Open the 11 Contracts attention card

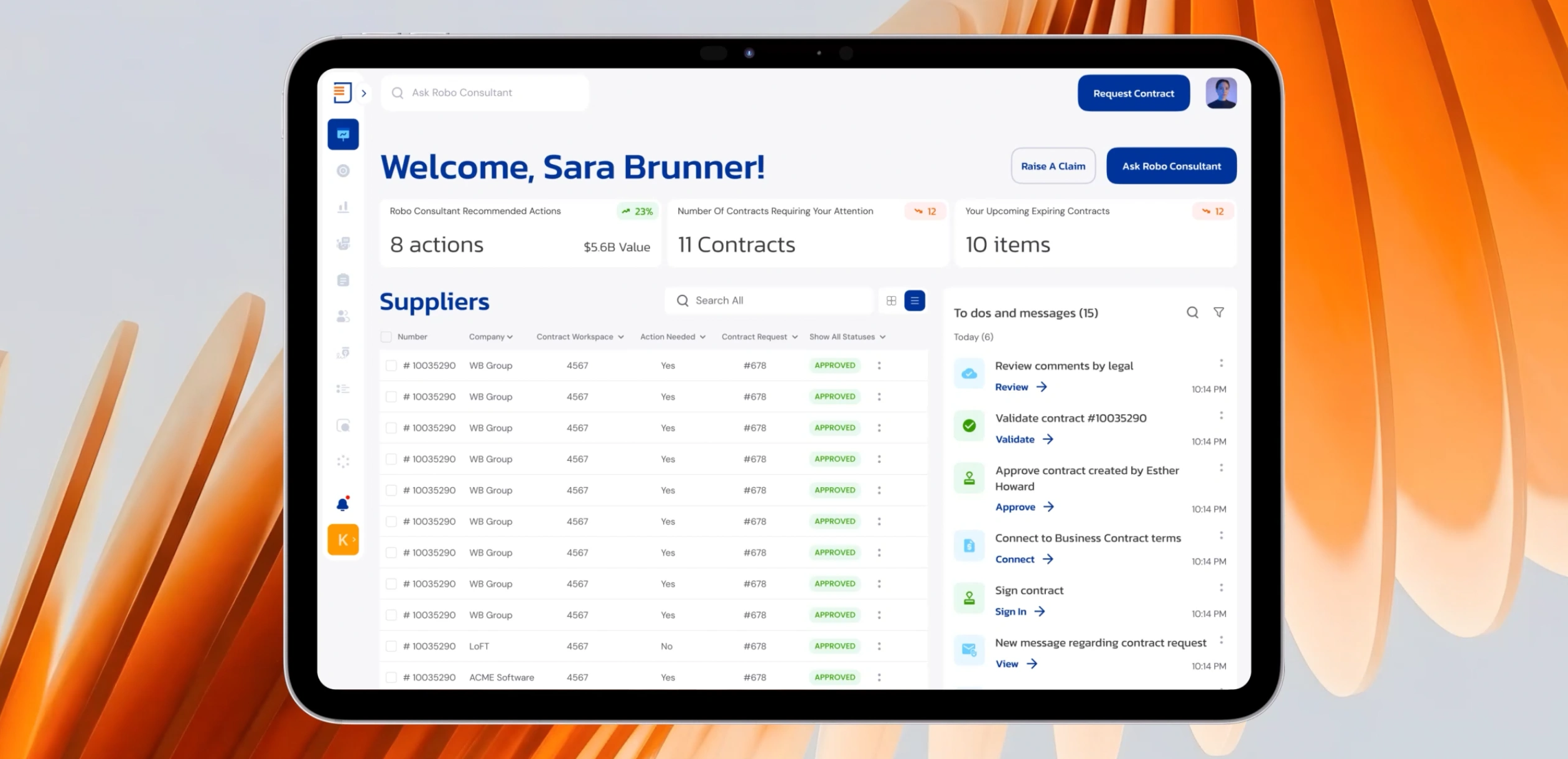(x=808, y=233)
